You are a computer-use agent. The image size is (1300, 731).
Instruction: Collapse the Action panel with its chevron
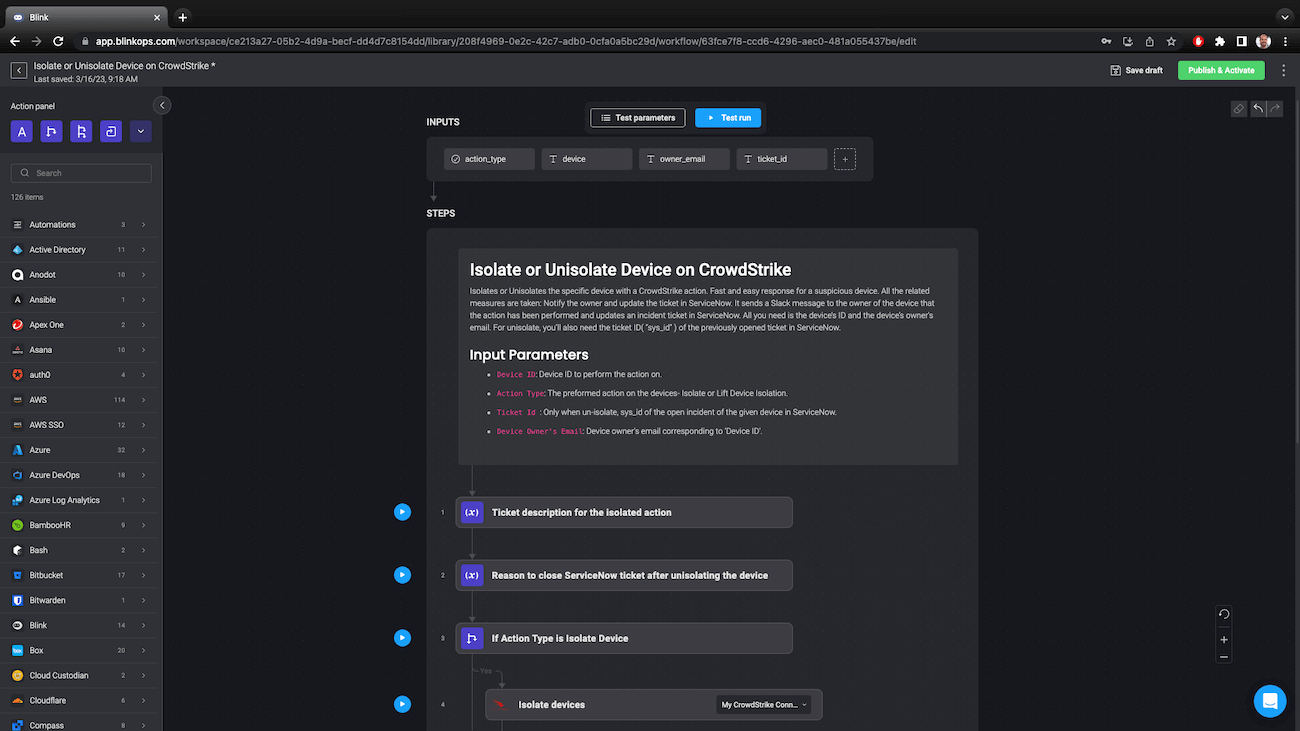[161, 104]
